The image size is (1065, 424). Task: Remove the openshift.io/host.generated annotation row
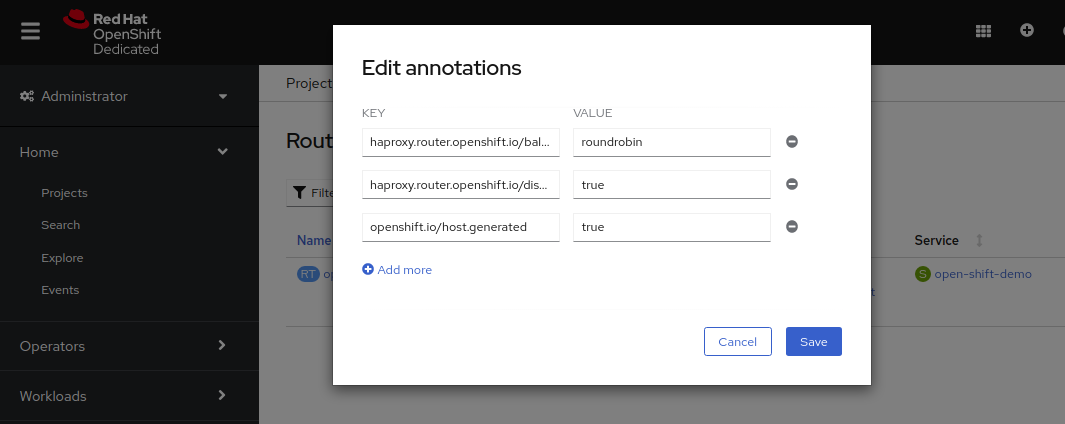792,227
